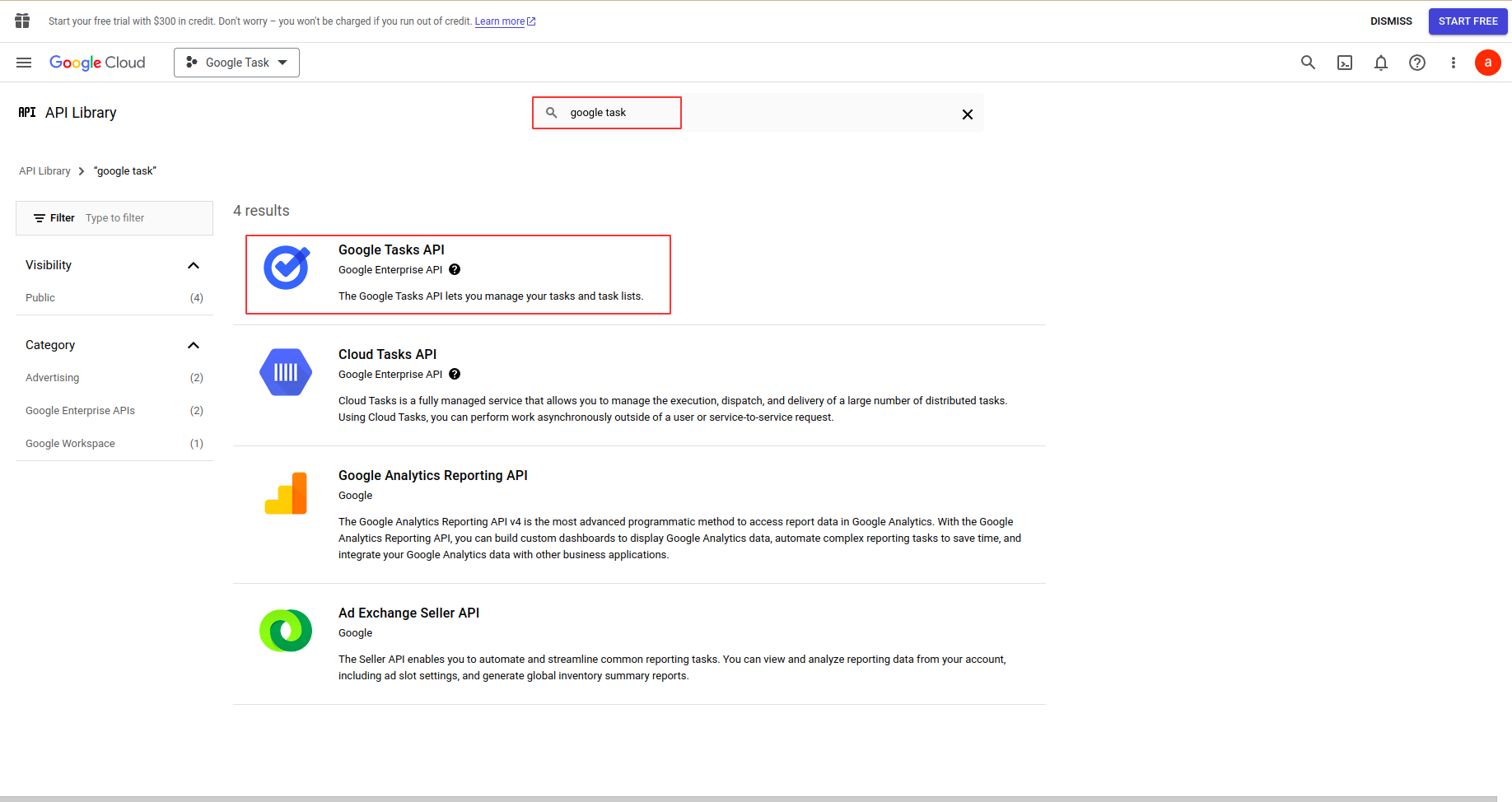Image resolution: width=1512 pixels, height=802 pixels.
Task: Open the top bar search magnifier
Action: pyautogui.click(x=1308, y=63)
